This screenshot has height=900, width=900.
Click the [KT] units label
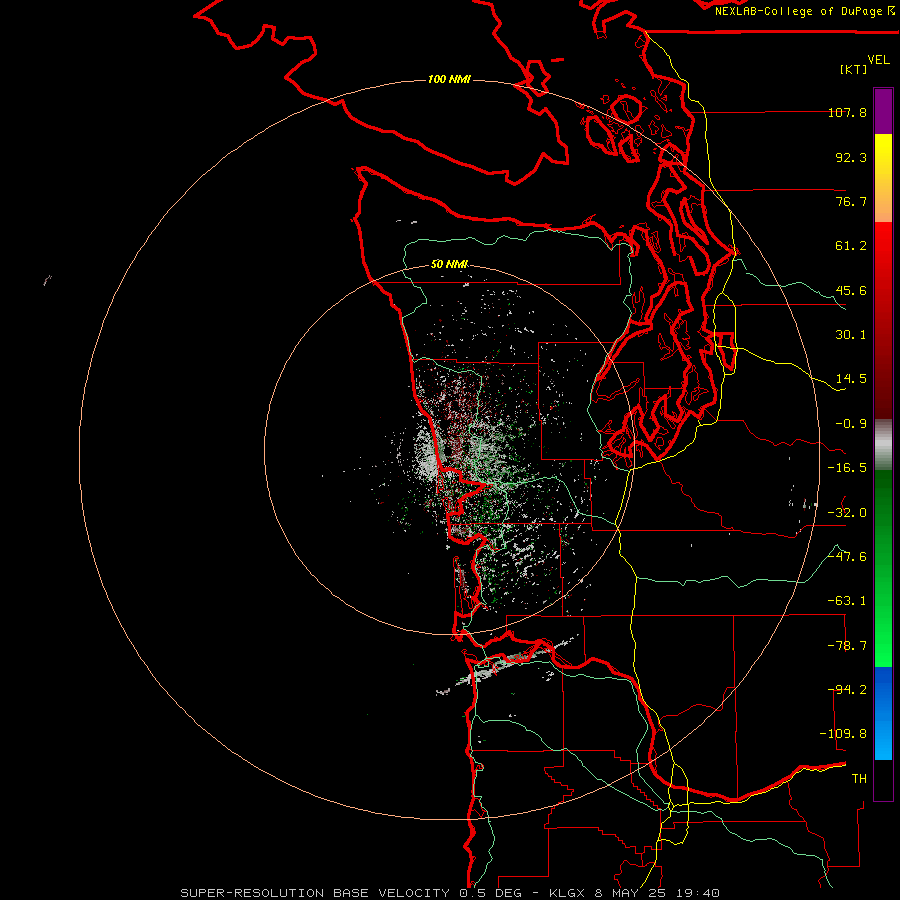[x=854, y=69]
